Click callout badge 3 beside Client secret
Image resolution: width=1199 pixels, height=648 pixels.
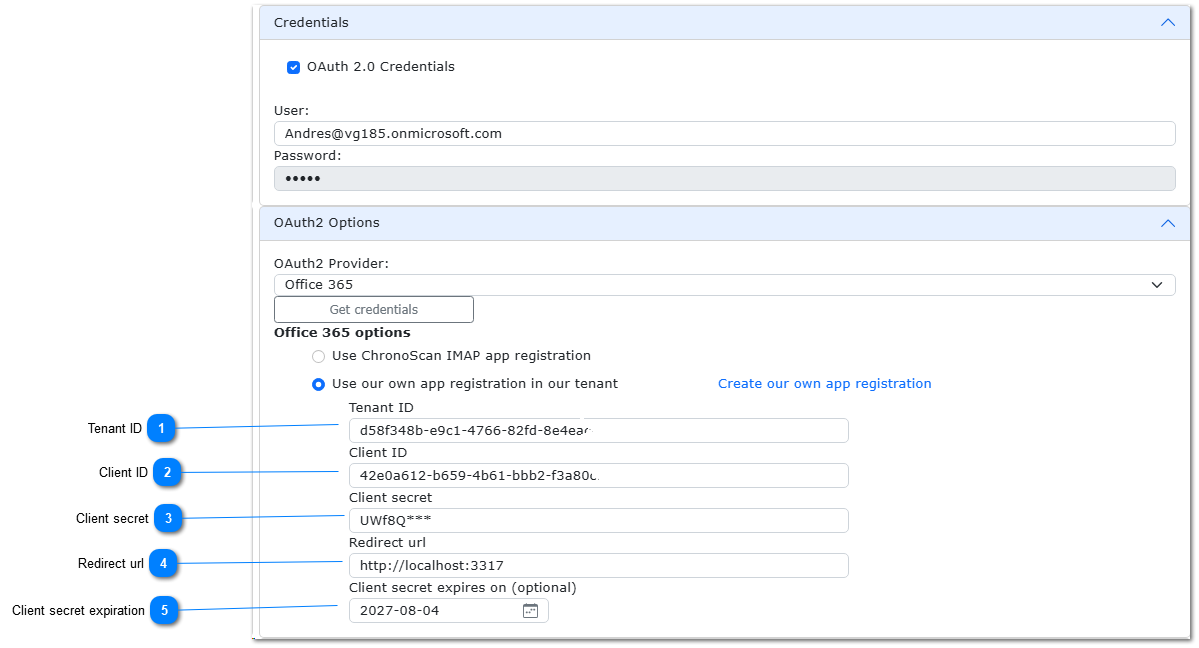coord(166,518)
